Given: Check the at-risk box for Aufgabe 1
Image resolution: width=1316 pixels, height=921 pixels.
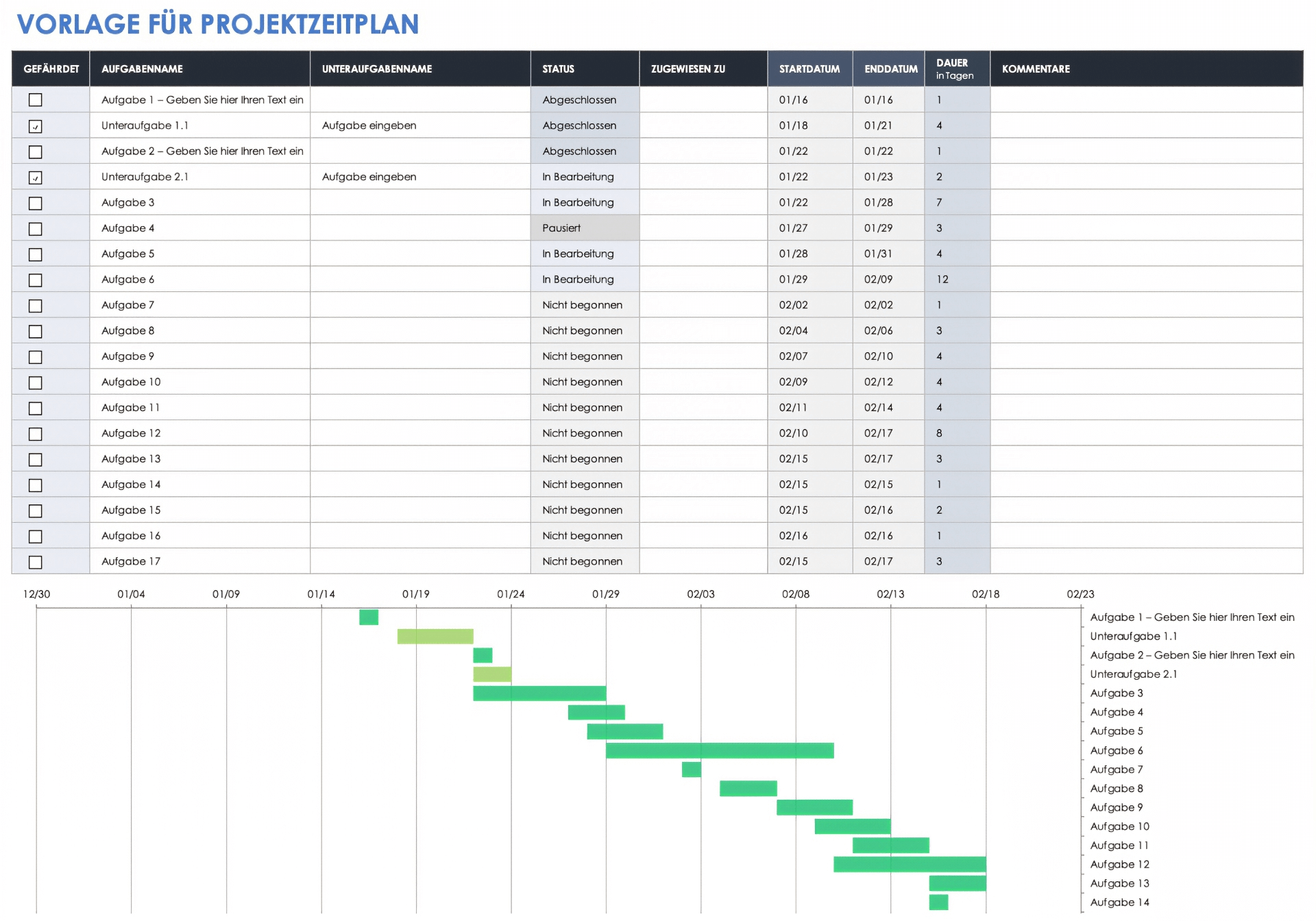Looking at the screenshot, I should tap(36, 100).
